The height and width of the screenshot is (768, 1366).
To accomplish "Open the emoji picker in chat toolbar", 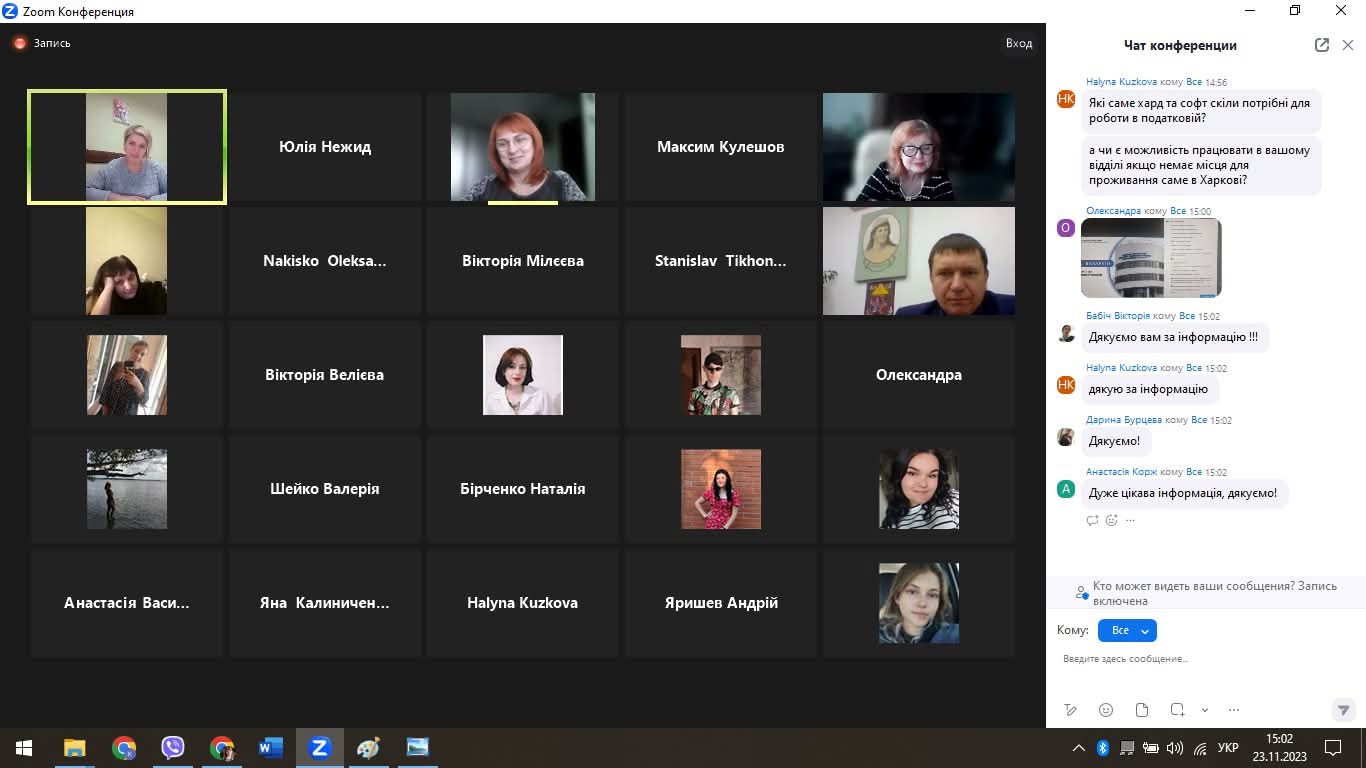I will [1106, 710].
